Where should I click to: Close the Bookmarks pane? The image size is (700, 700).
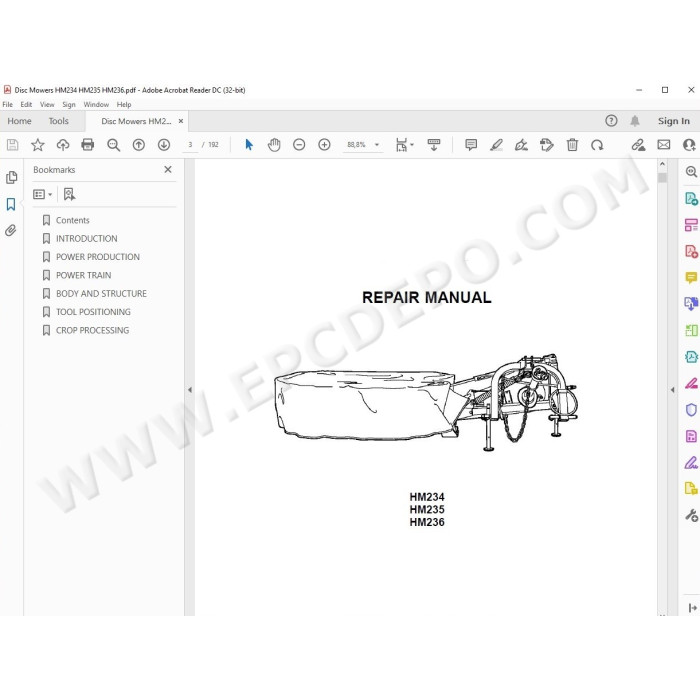coord(168,170)
